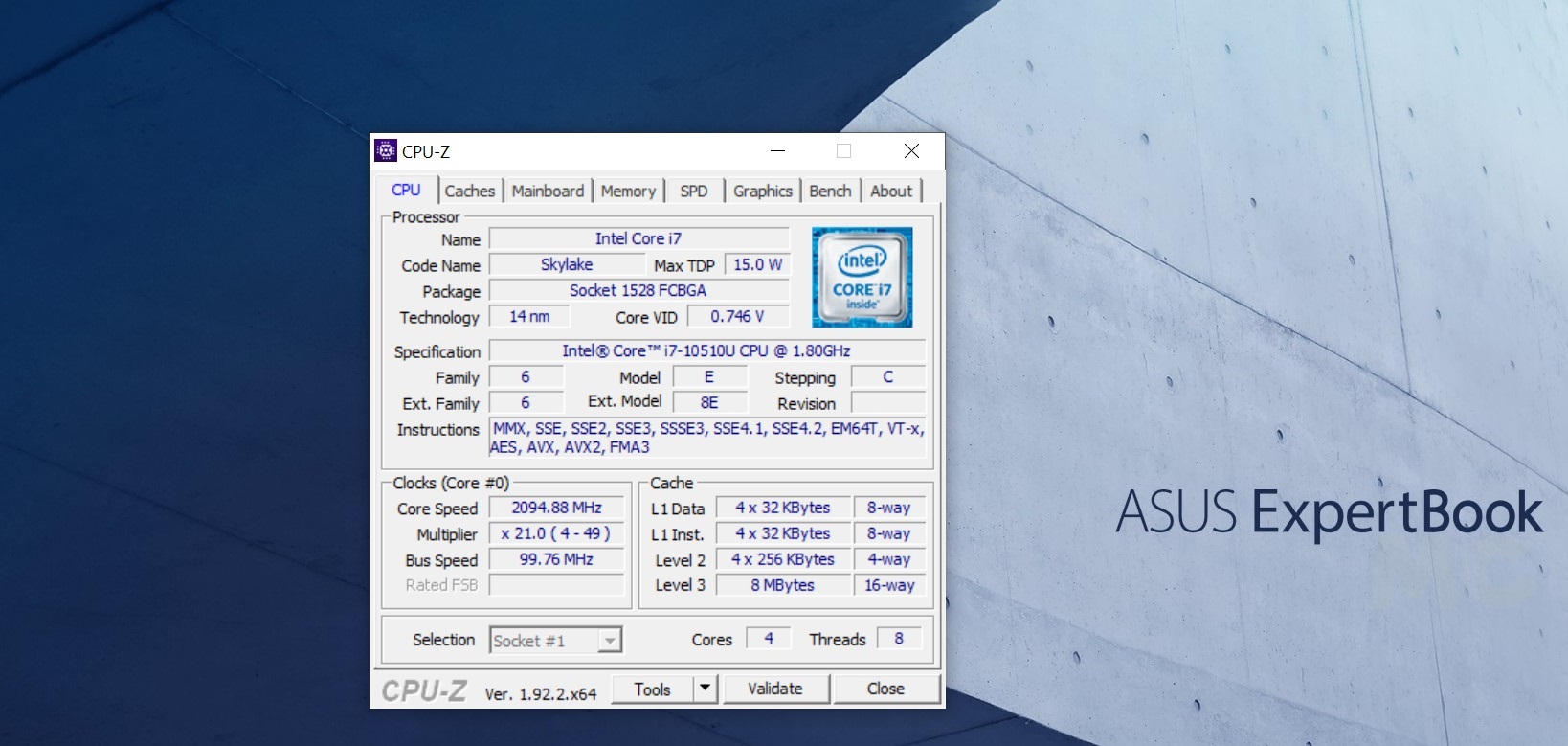Expand the Tools dropdown arrow

point(706,689)
